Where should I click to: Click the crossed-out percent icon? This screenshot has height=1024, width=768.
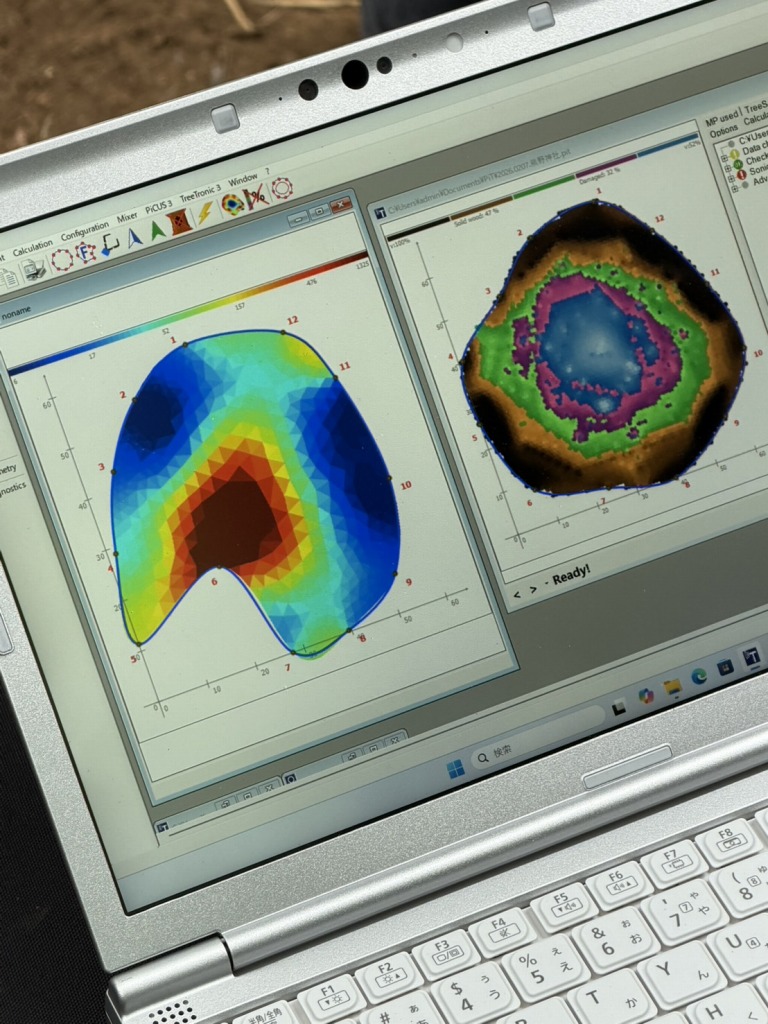pyautogui.click(x=256, y=197)
